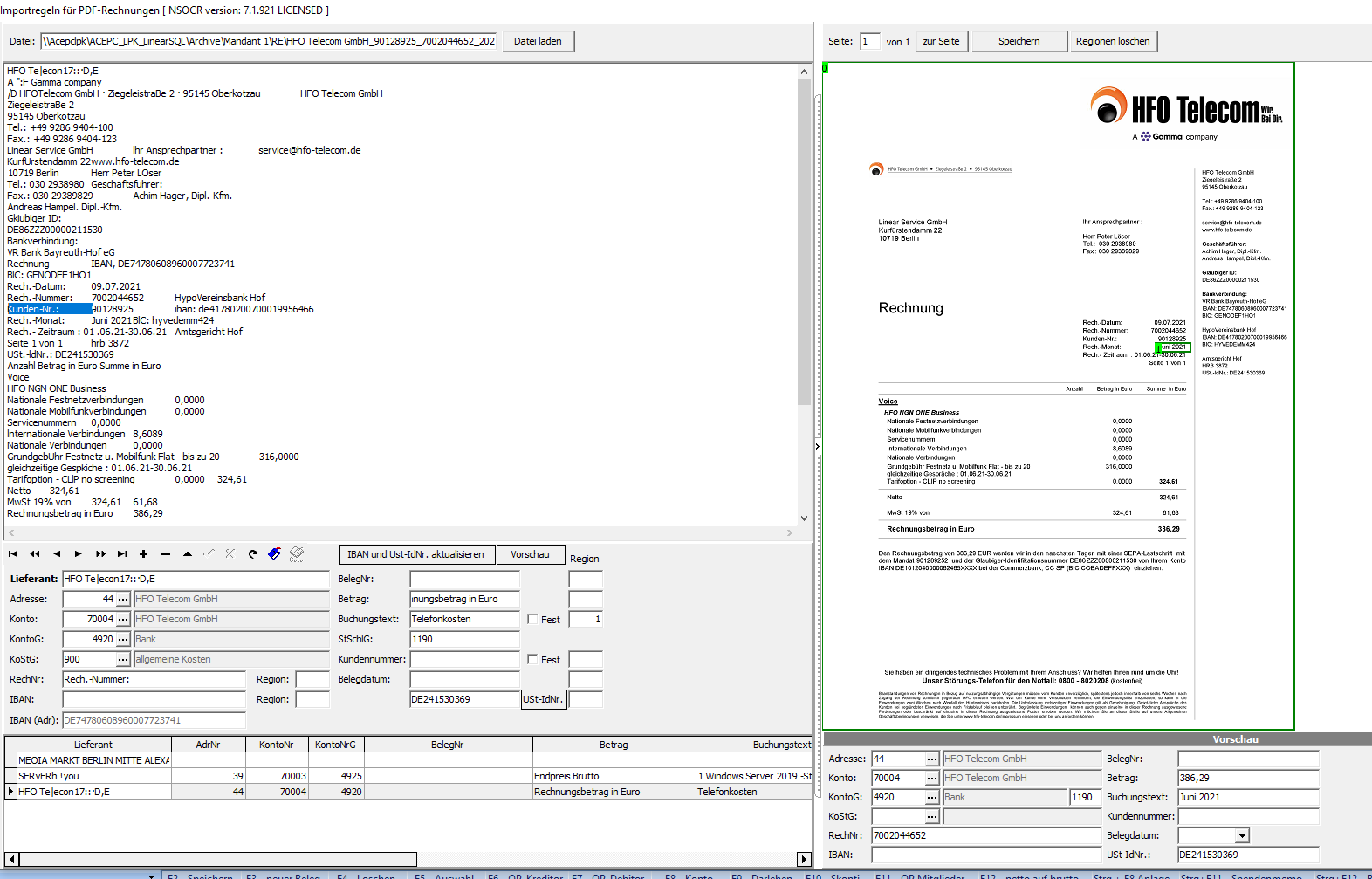Edit the current record with the up-triangle icon
Image resolution: width=1372 pixels, height=879 pixels.
tap(188, 554)
